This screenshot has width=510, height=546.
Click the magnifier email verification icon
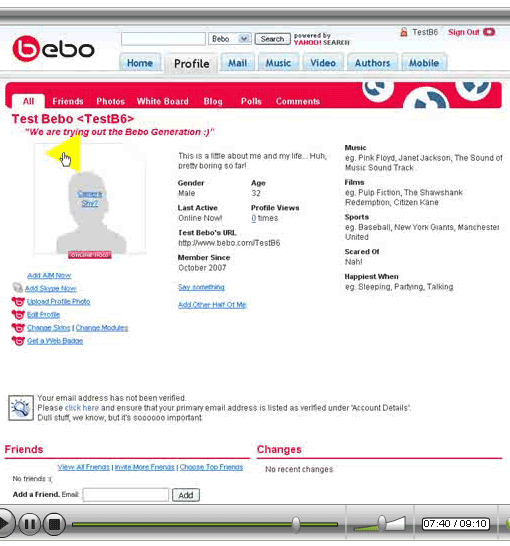point(21,408)
